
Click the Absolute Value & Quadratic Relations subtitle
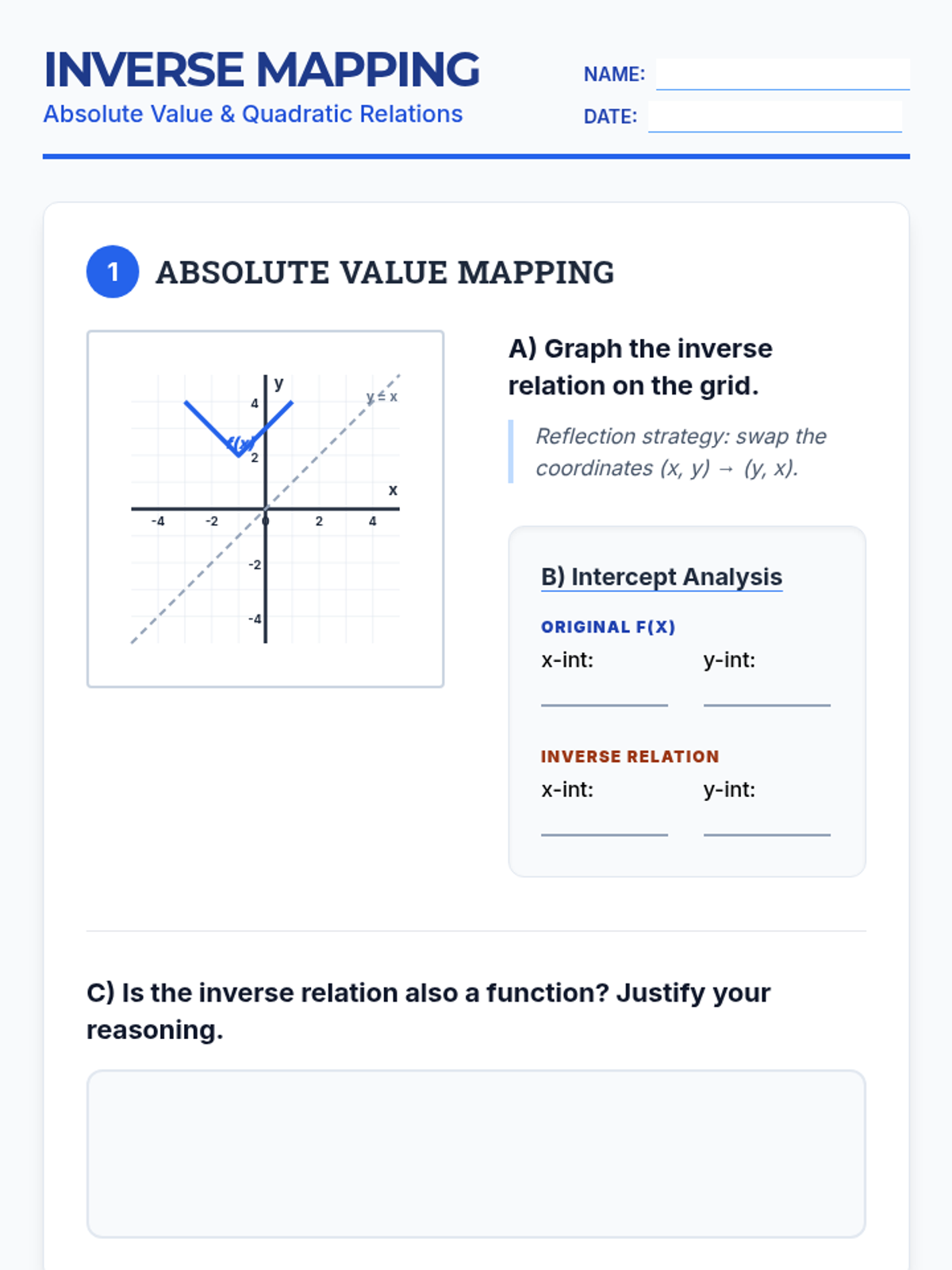coord(252,114)
